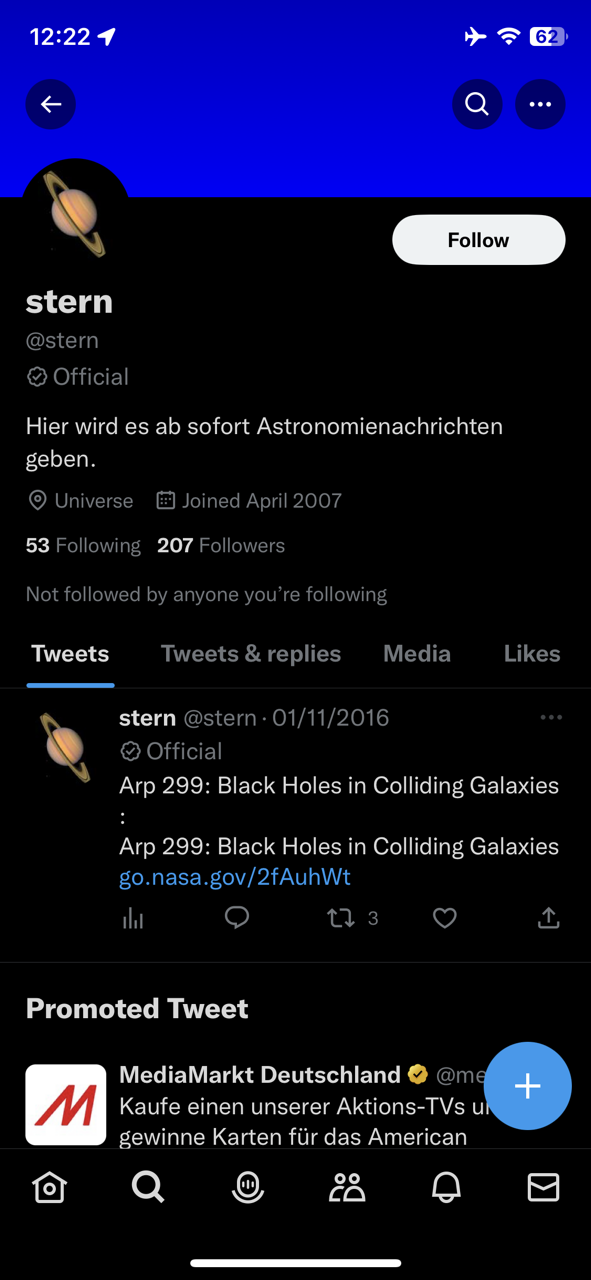Like the Arp 299 tweet
Image resolution: width=591 pixels, height=1280 pixels.
(x=445, y=918)
